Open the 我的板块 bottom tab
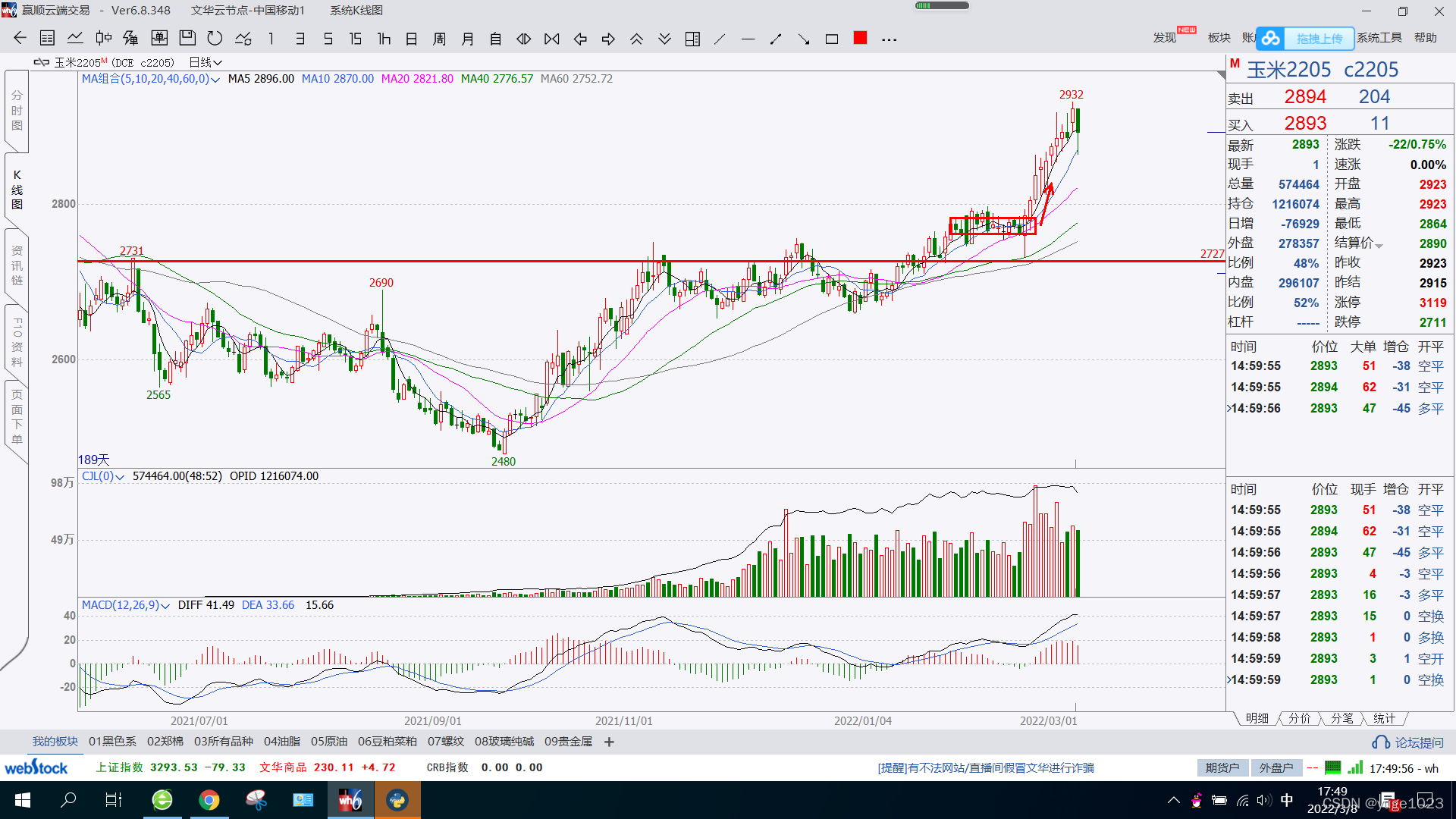 pos(55,742)
